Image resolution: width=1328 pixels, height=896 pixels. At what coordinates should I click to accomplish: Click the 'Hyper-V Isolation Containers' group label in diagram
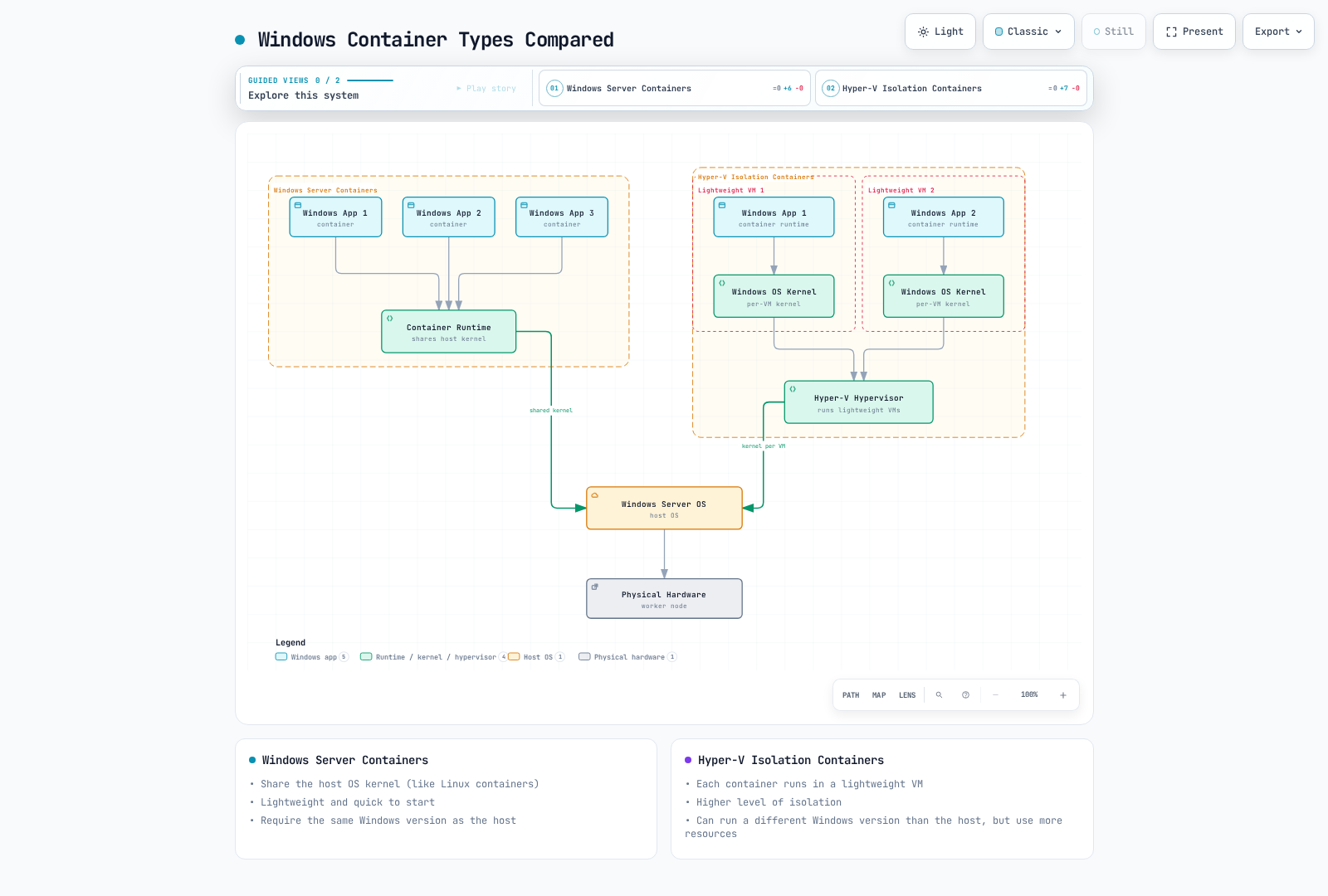(x=755, y=177)
